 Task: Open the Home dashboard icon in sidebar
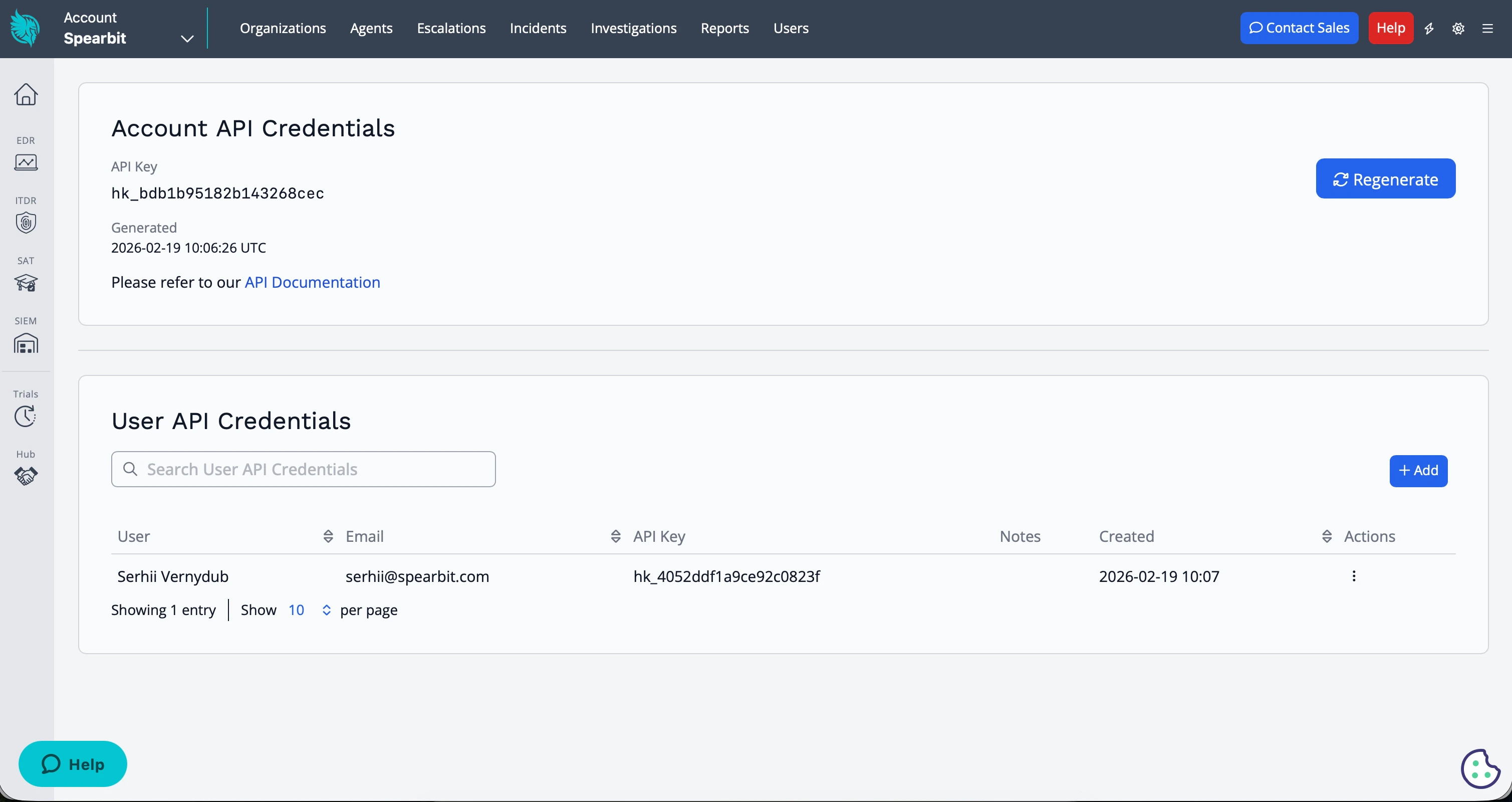[26, 94]
